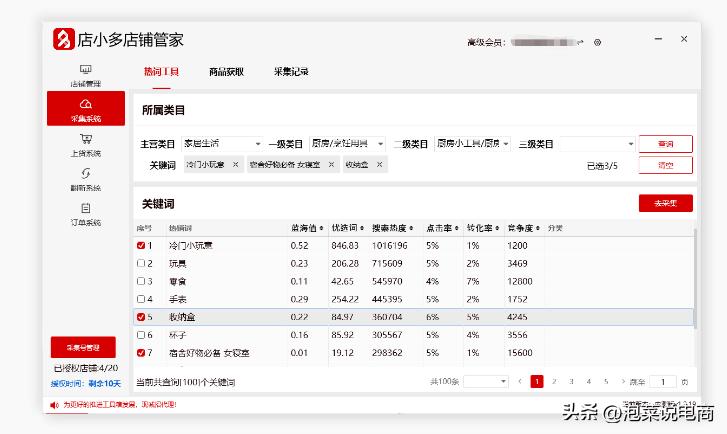Open 店铺管理 in the sidebar
Screen dimensions: 727x434
tap(86, 76)
